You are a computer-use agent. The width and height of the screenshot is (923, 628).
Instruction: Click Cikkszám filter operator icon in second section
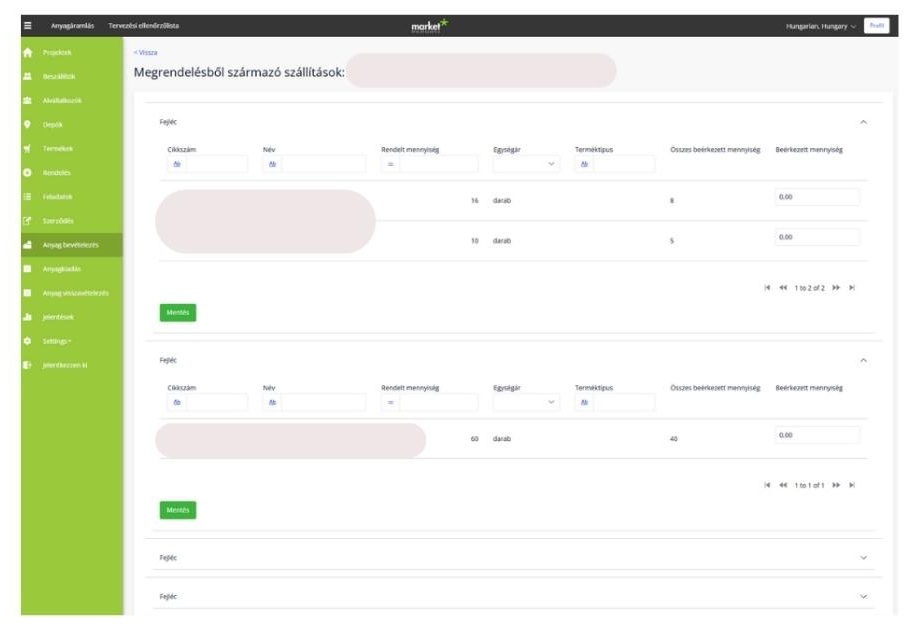pos(177,403)
